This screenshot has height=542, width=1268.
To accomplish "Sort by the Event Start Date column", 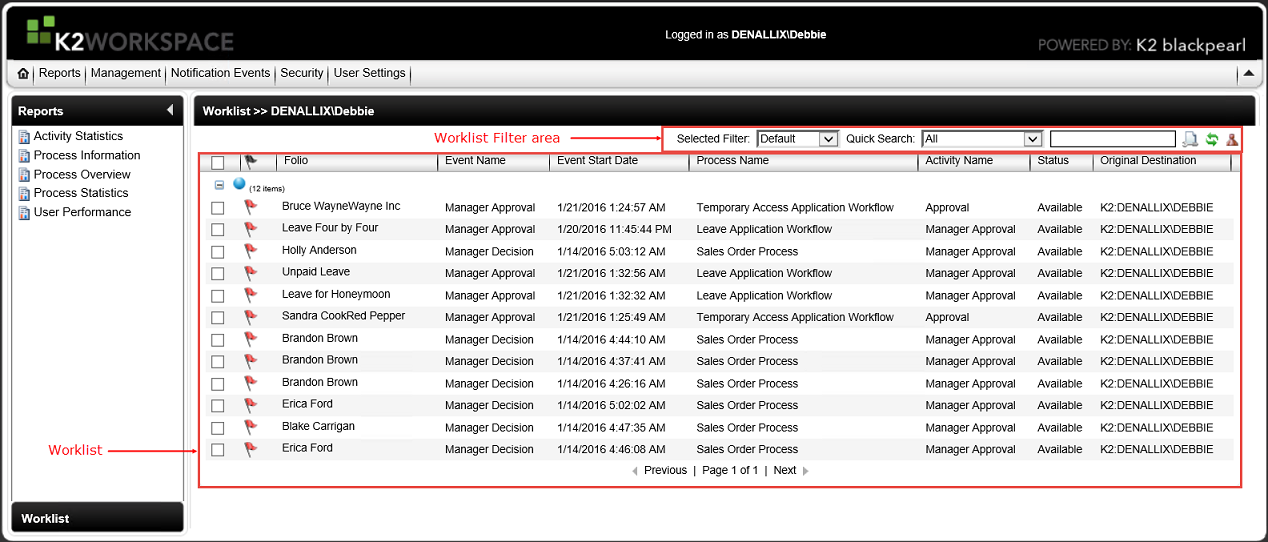I will pyautogui.click(x=597, y=160).
